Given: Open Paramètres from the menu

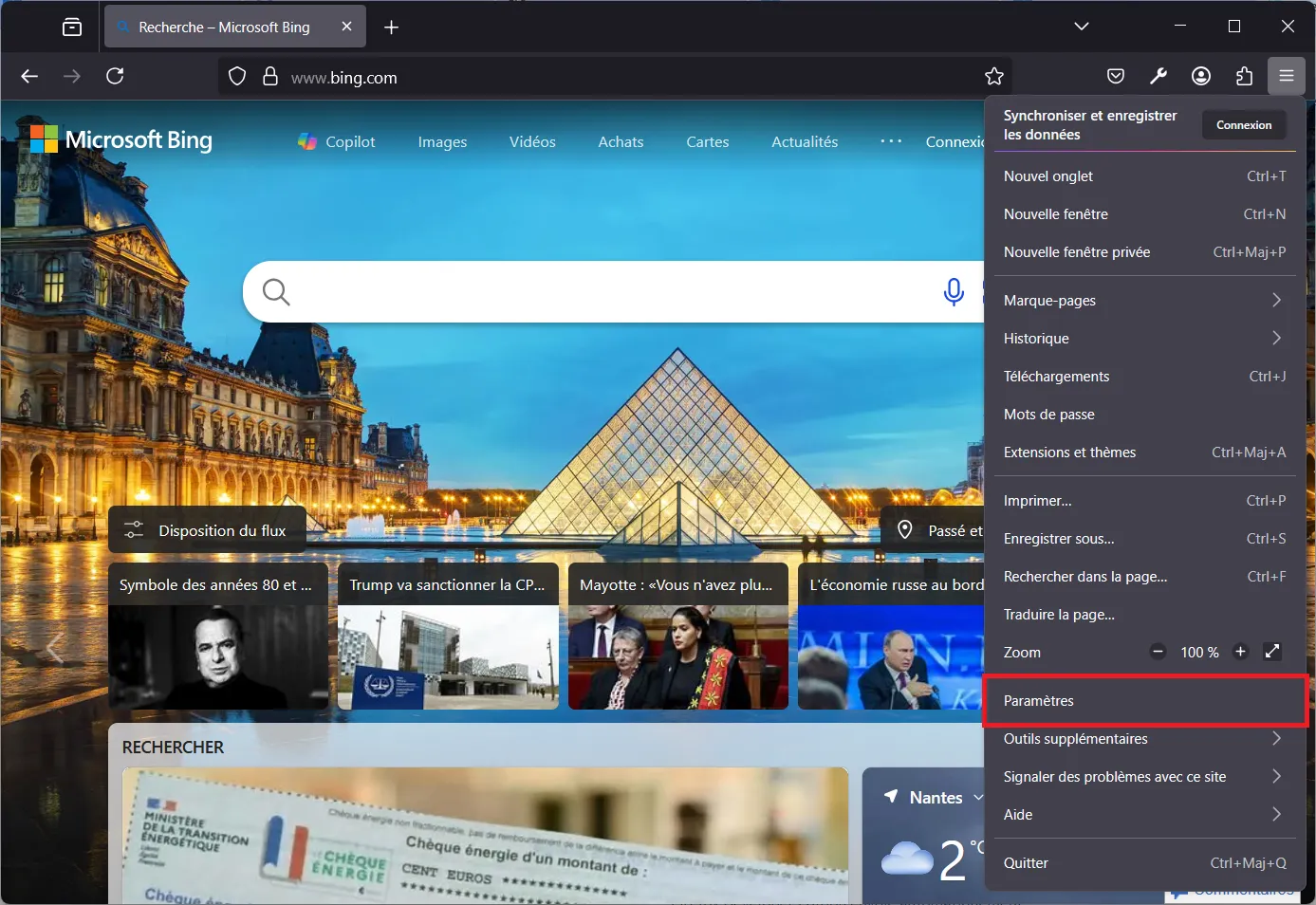Looking at the screenshot, I should click(x=1144, y=701).
